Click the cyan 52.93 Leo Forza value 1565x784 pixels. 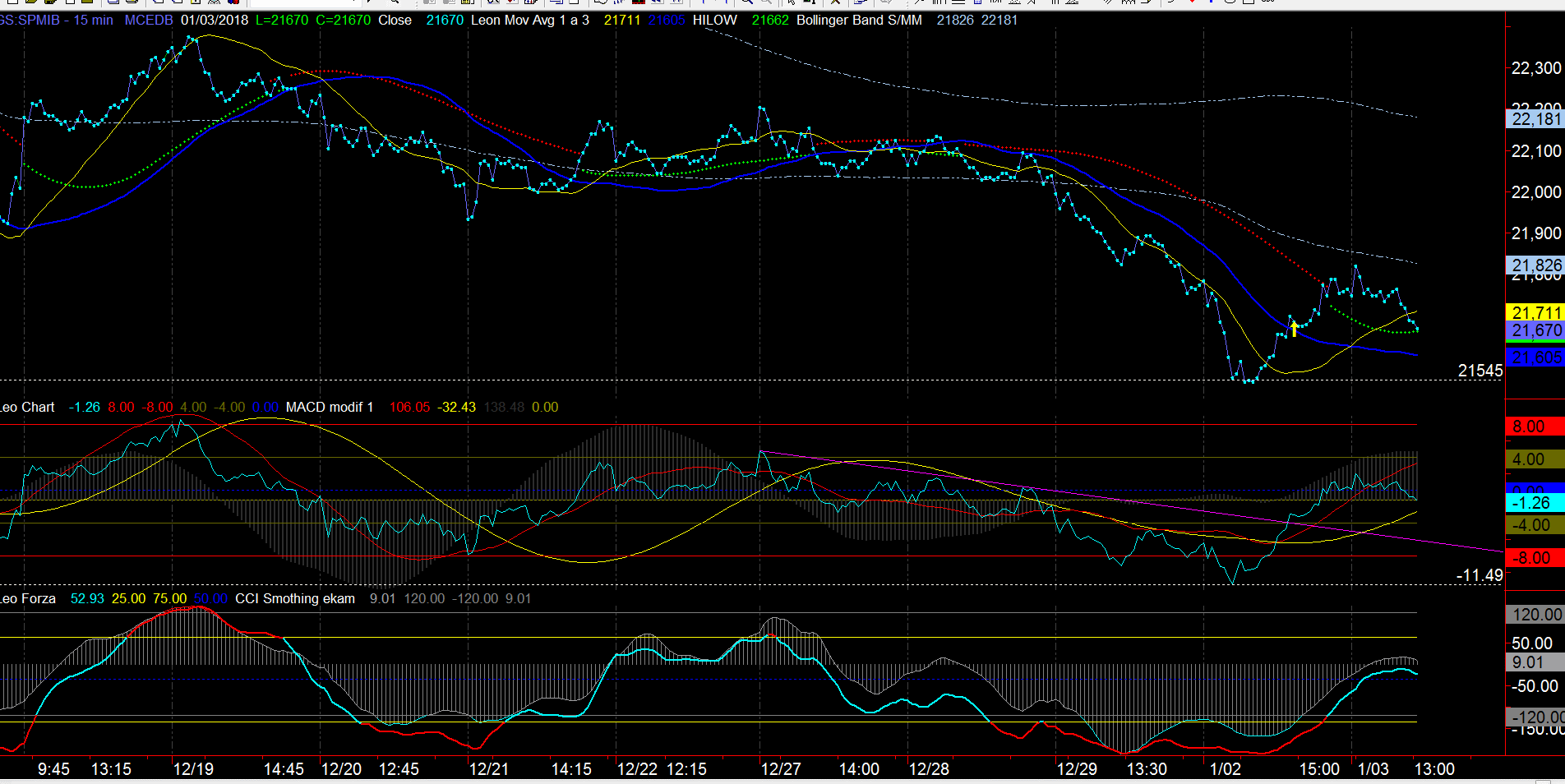(x=87, y=599)
